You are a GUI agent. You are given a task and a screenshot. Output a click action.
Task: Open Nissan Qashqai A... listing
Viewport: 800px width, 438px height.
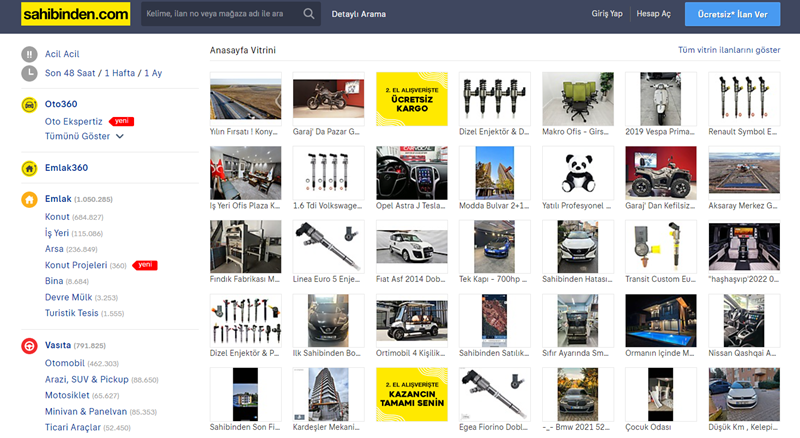coord(744,321)
